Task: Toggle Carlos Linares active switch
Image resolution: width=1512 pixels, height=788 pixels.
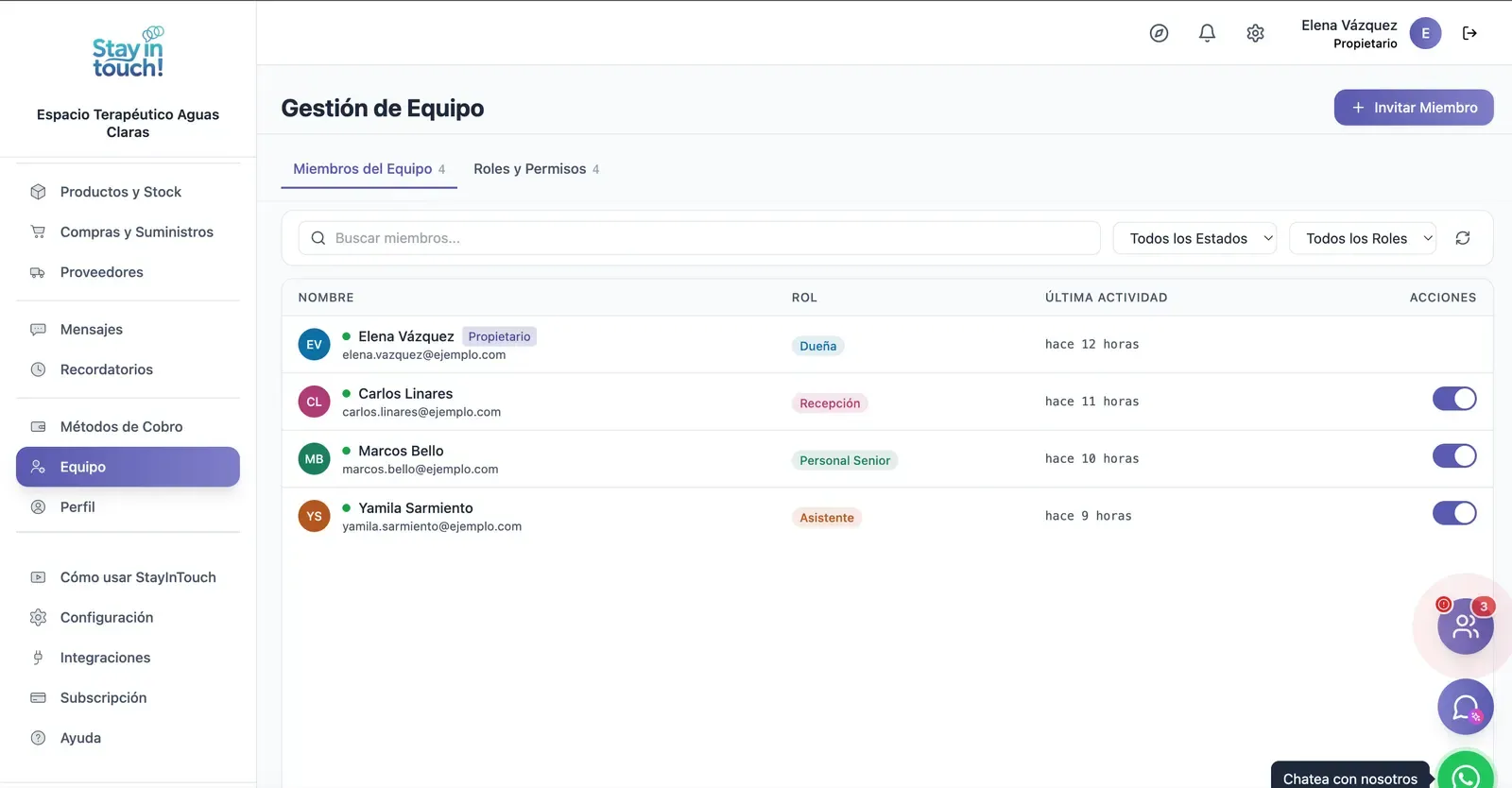Action: click(1454, 399)
